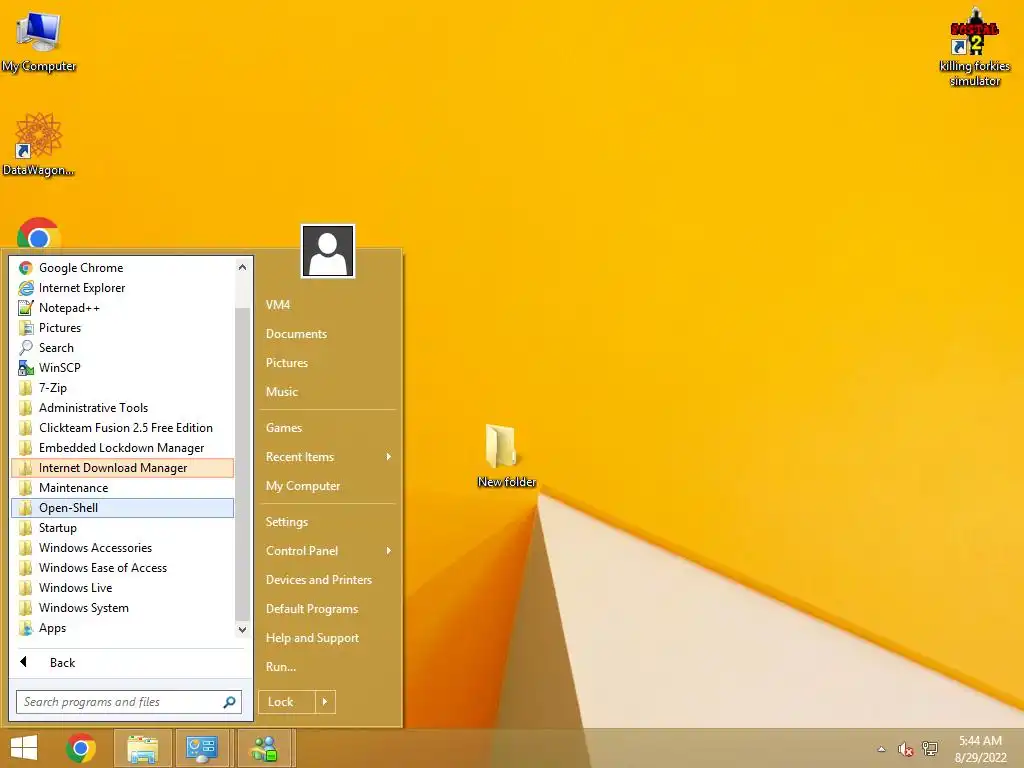Open the 7-Zip folder
Screen dimensions: 1024x768
pos(122,388)
